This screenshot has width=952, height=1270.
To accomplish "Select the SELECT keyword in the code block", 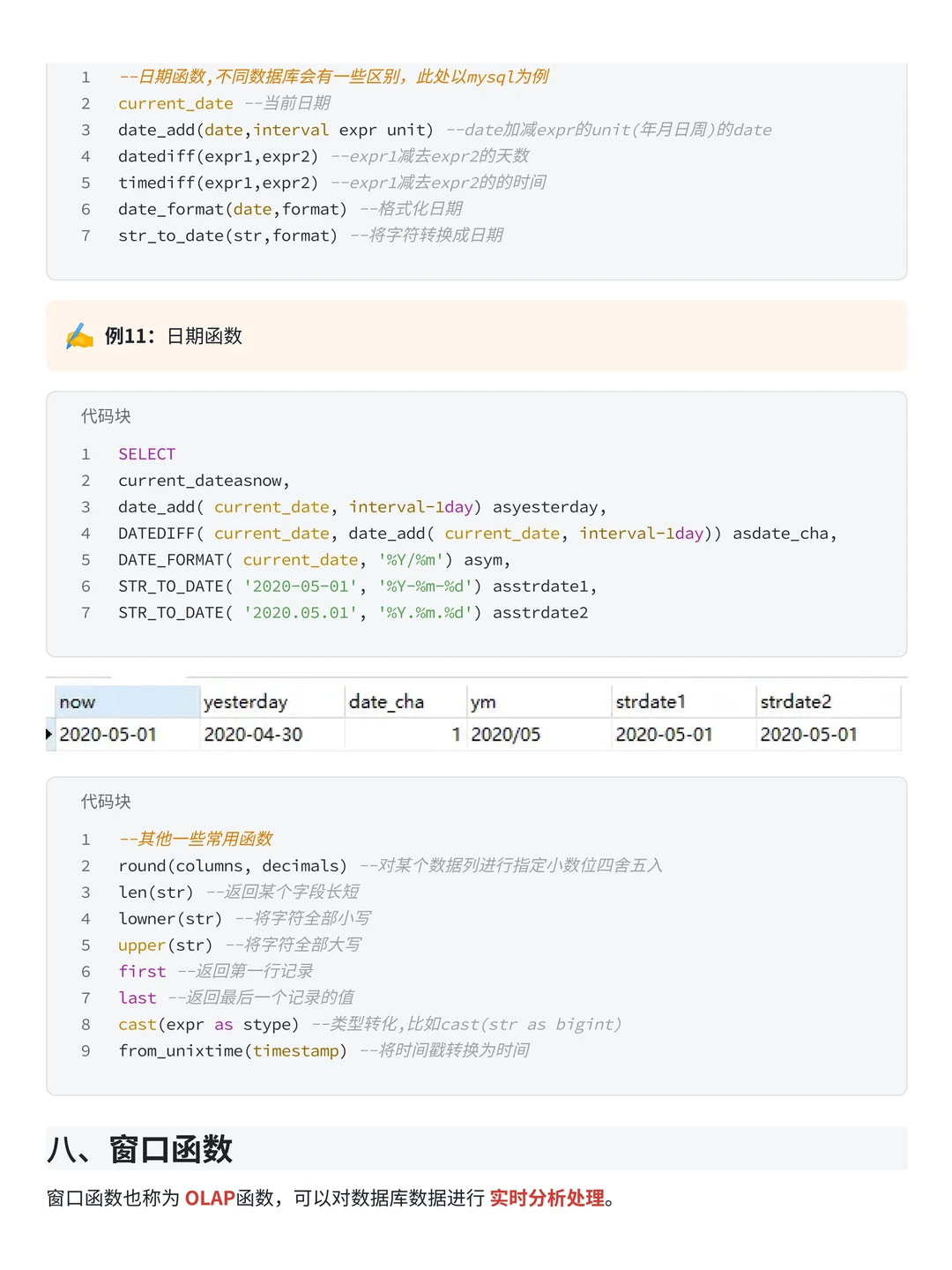I will click(146, 453).
